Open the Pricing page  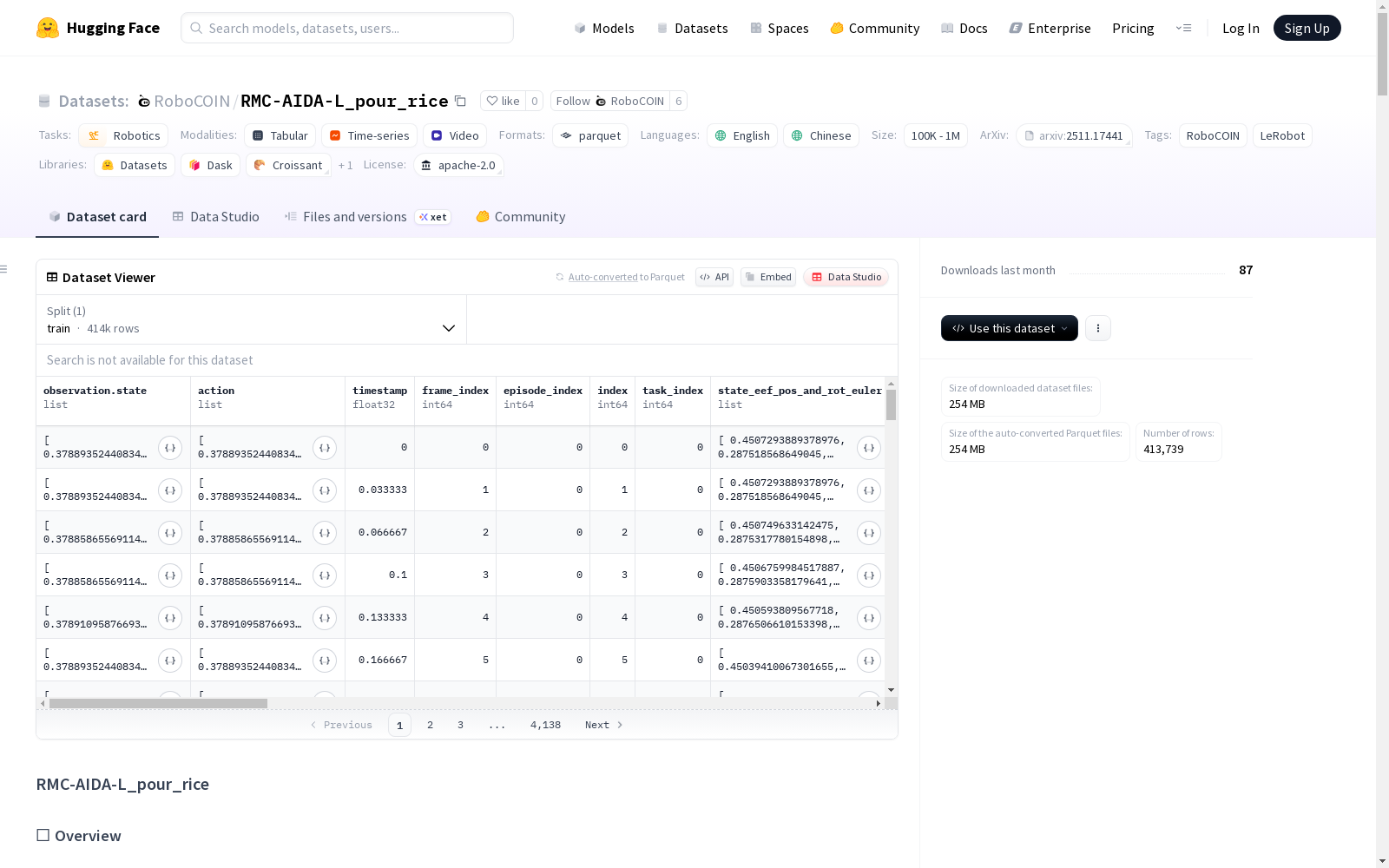pos(1133,28)
